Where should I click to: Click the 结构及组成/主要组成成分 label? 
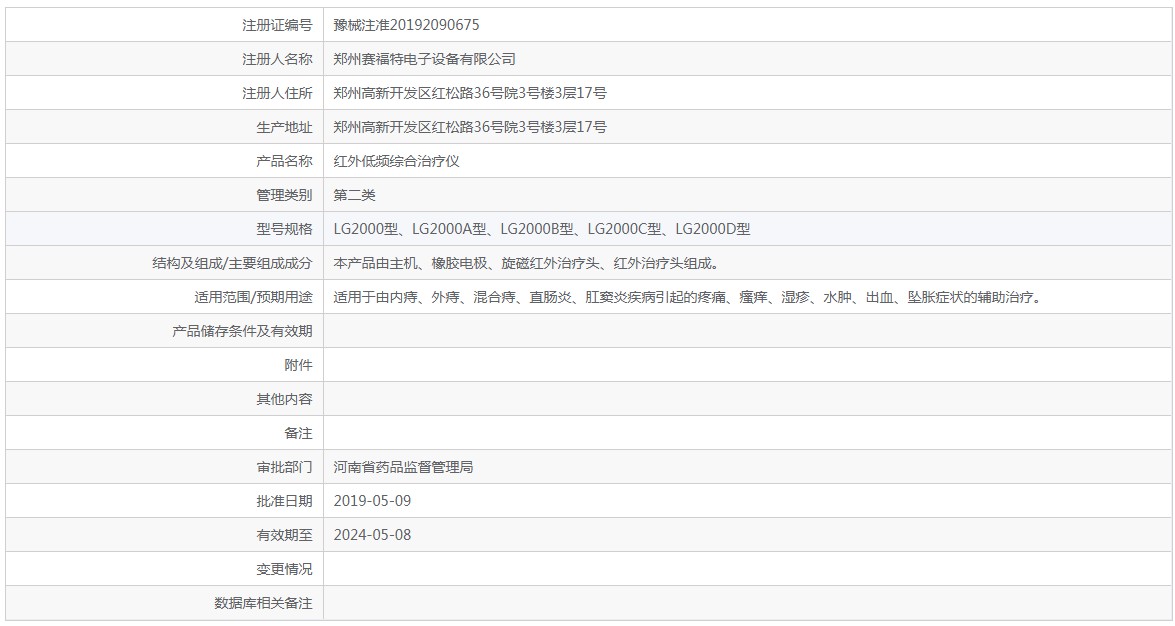(232, 263)
